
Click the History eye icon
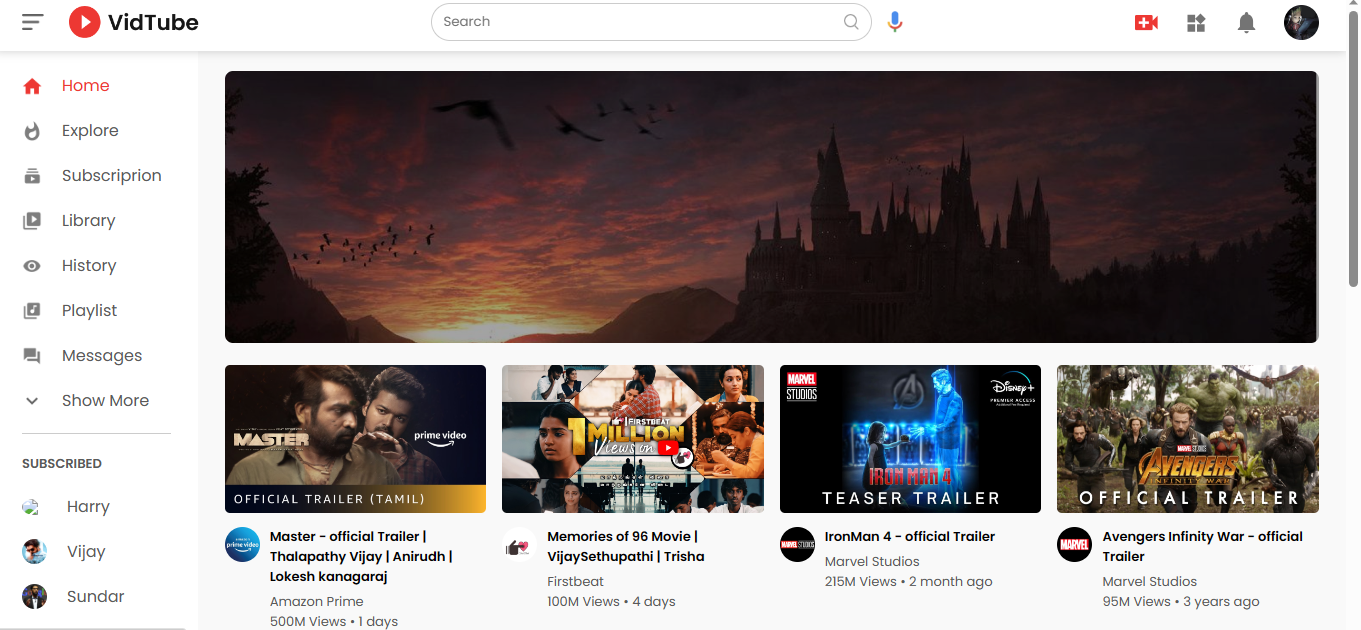click(x=32, y=266)
